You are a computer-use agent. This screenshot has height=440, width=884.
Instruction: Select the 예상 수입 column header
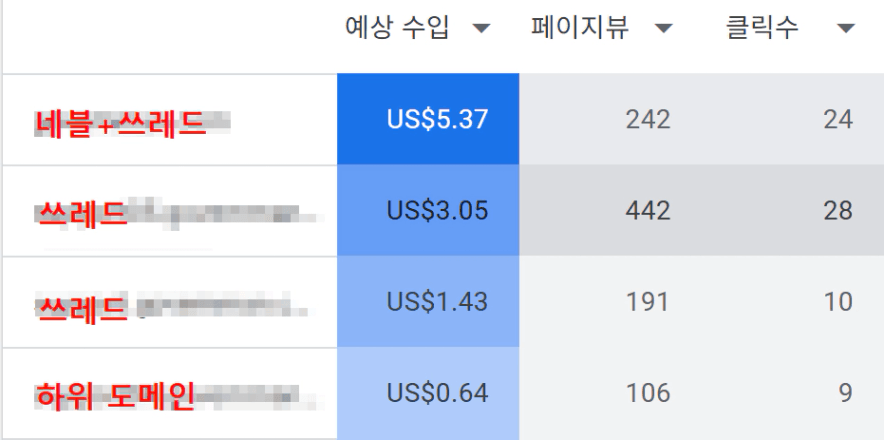click(x=397, y=28)
